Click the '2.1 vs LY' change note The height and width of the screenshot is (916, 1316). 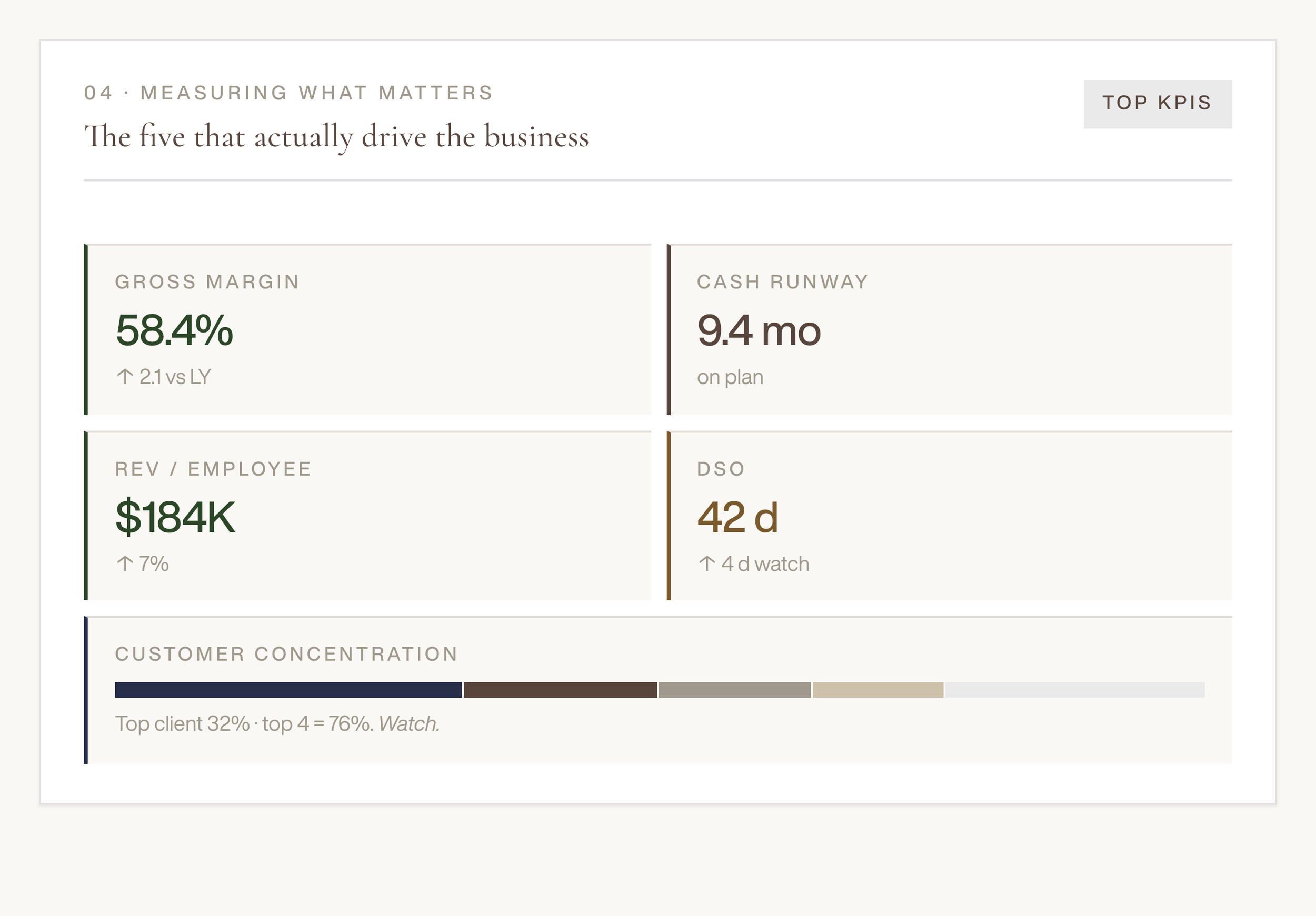[x=175, y=377]
